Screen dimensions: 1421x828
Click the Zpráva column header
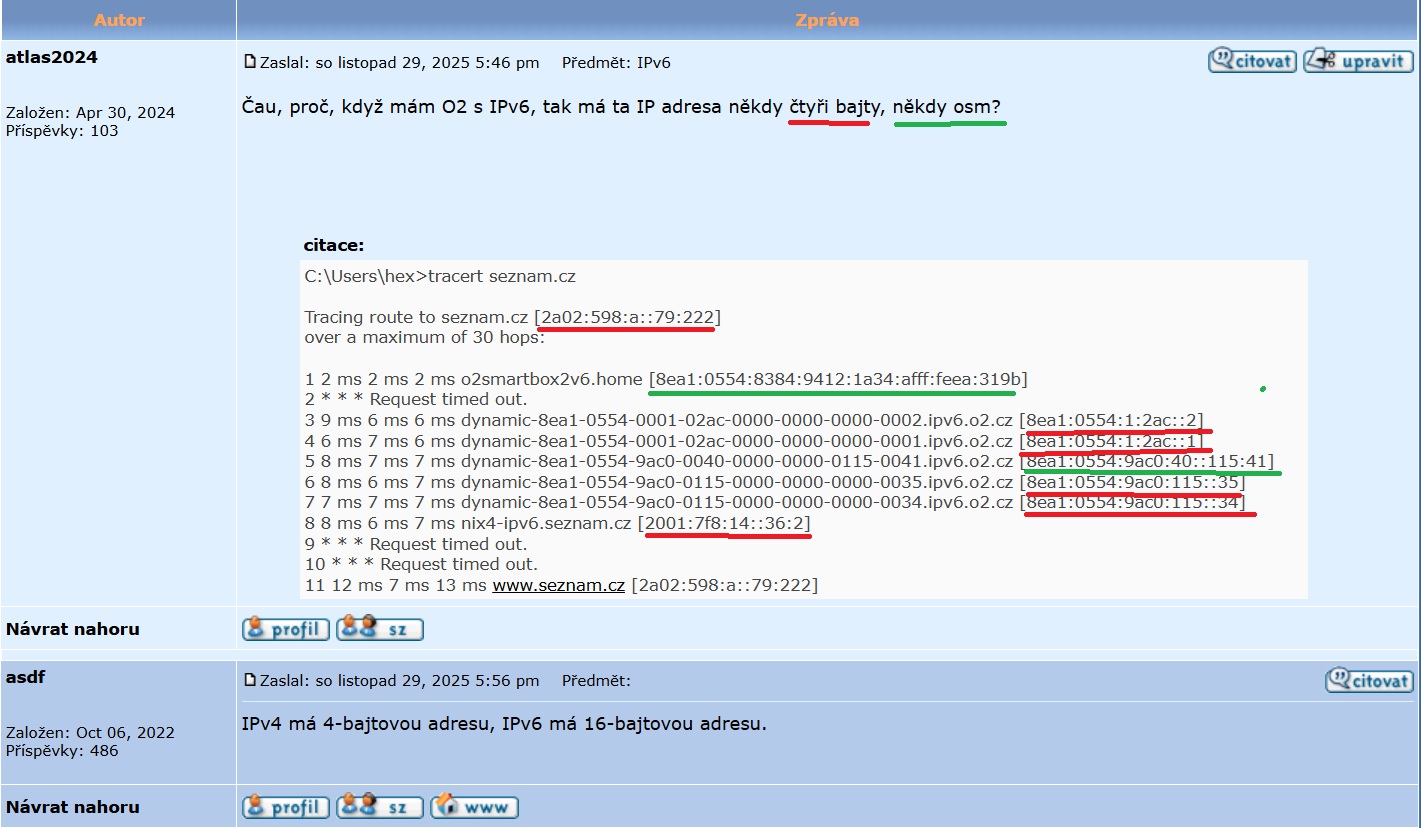click(827, 20)
